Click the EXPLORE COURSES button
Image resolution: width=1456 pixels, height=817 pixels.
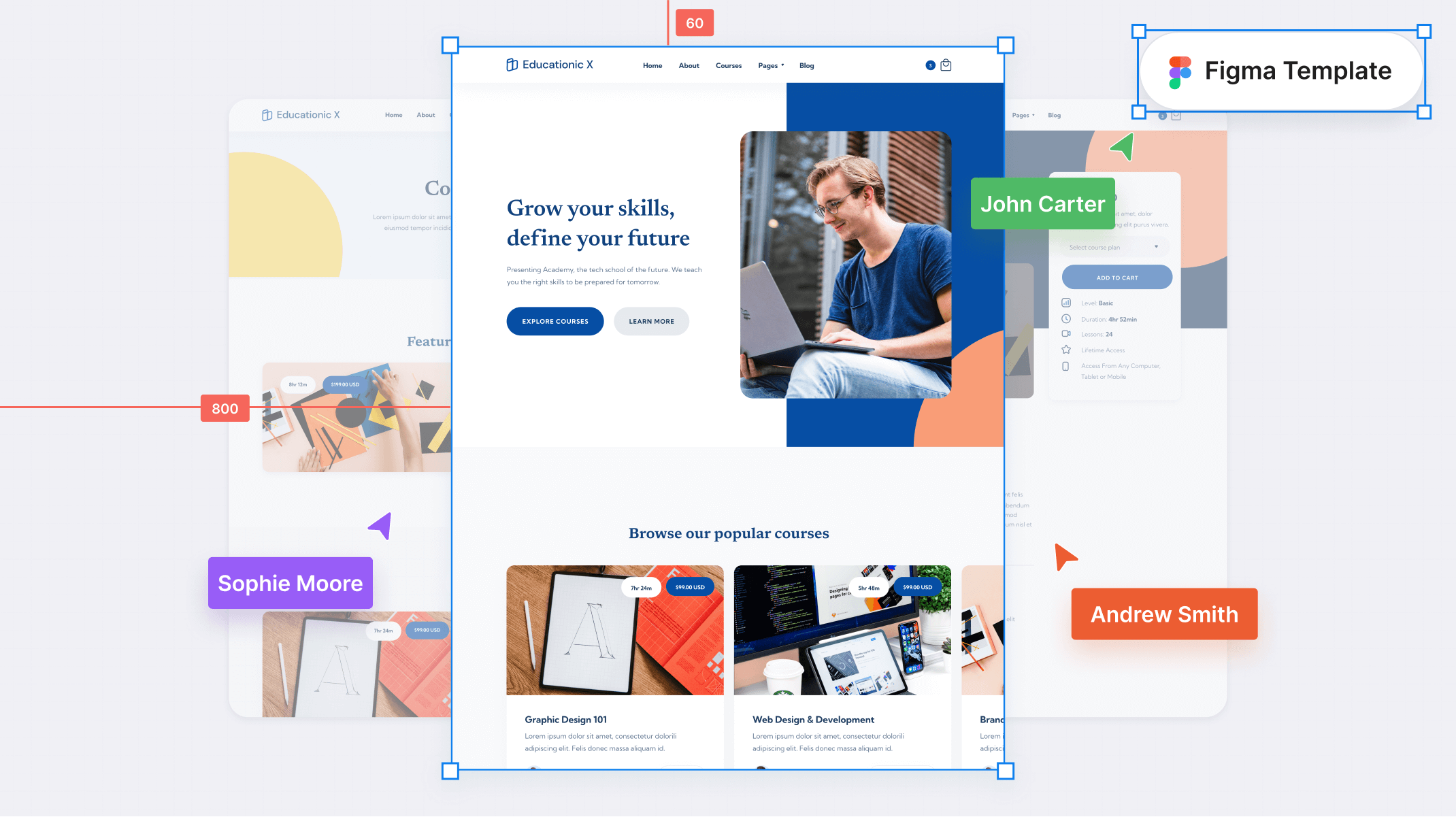[553, 321]
